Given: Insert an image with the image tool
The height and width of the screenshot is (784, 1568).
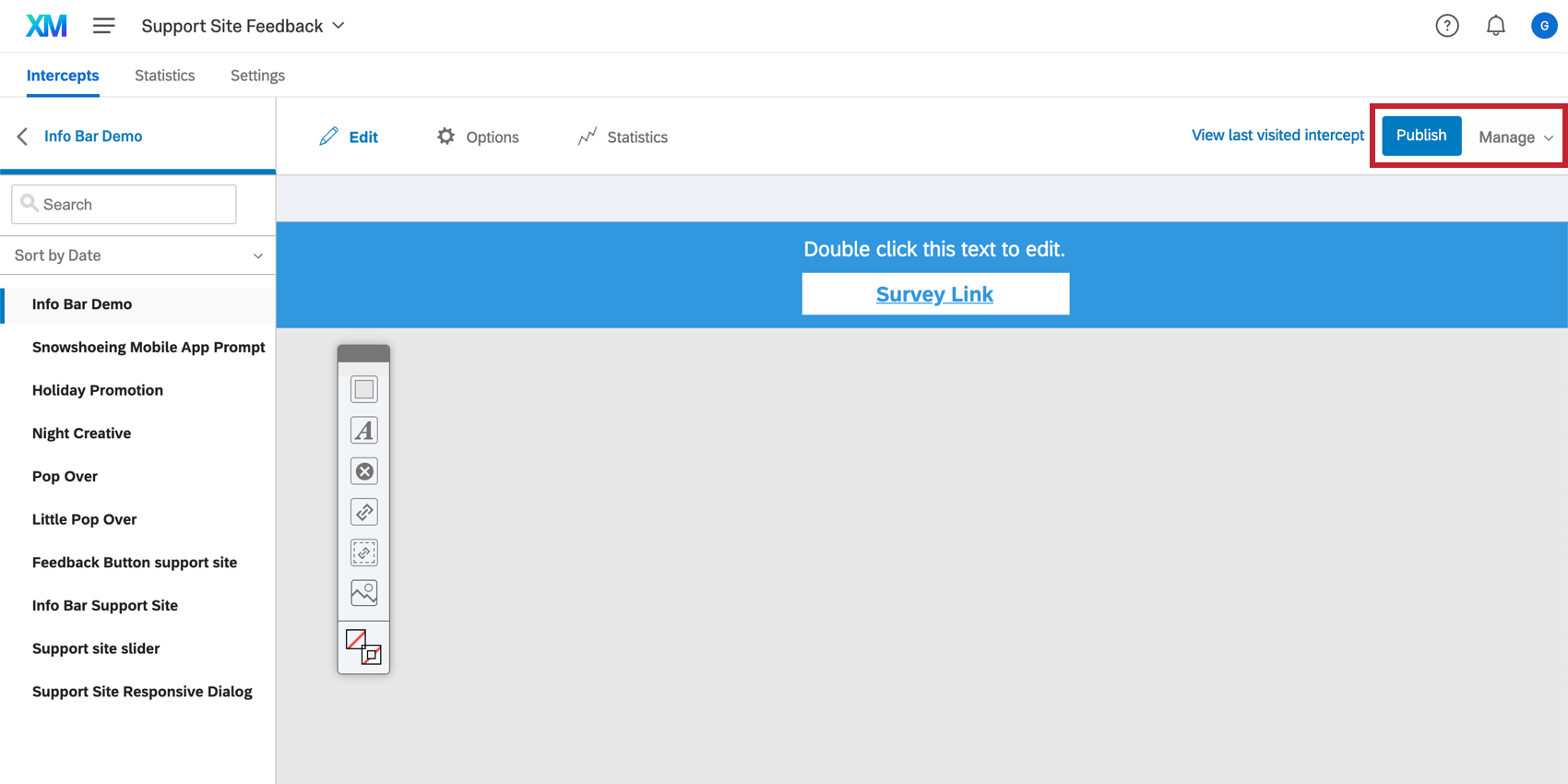Looking at the screenshot, I should pos(364,593).
